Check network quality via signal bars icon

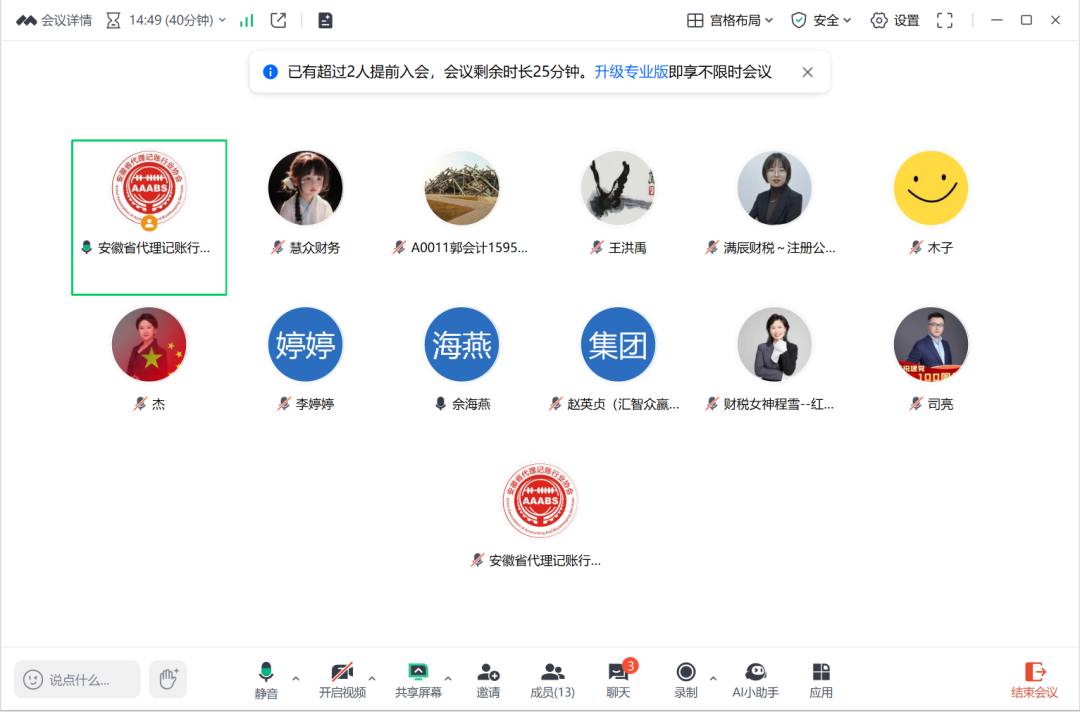[246, 19]
